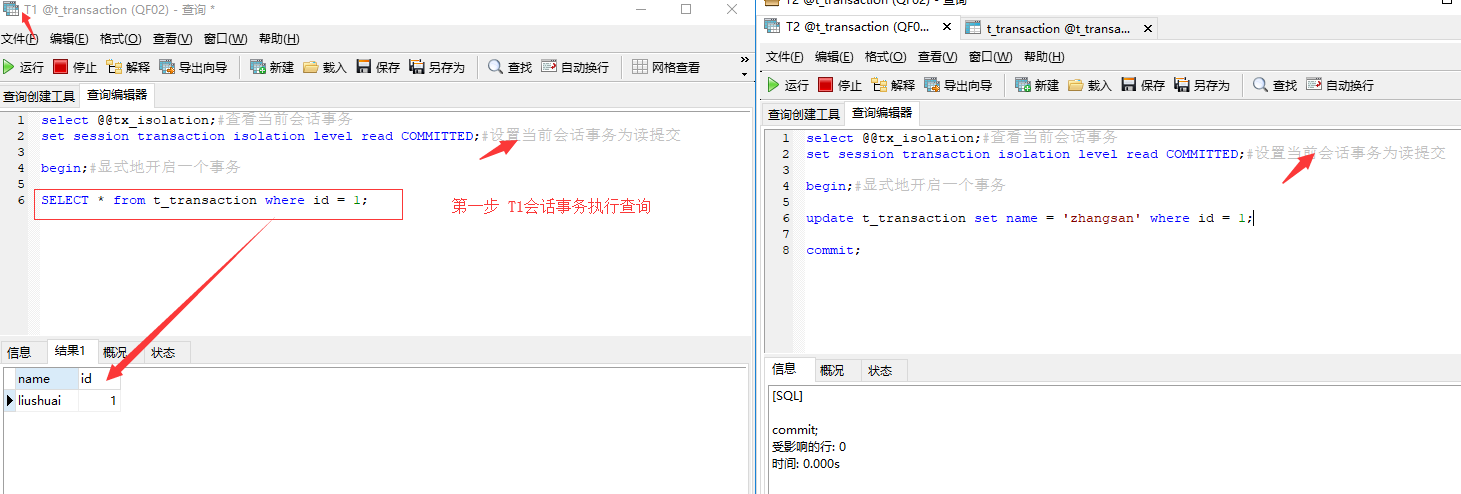Switch to Query Builder tab (查询创建工具) in T1
This screenshot has width=1461, height=494.
coord(39,97)
